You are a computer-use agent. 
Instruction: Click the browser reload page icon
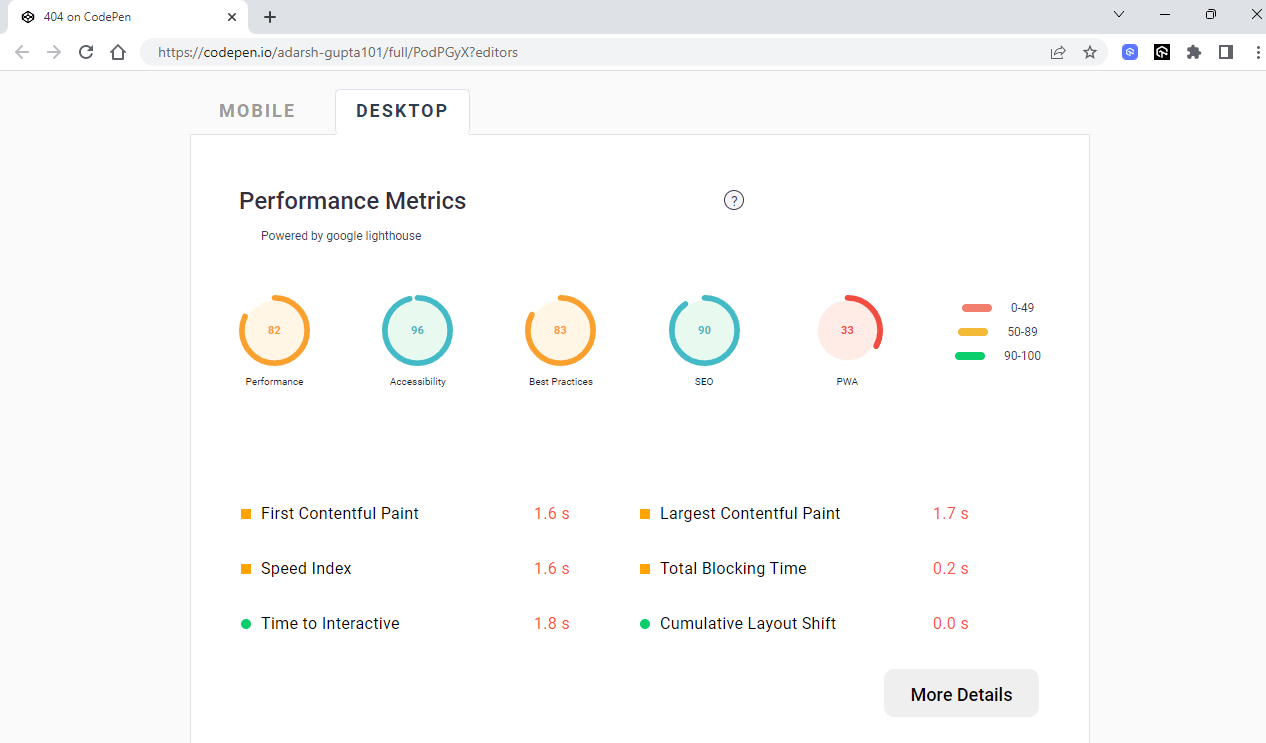coord(85,52)
